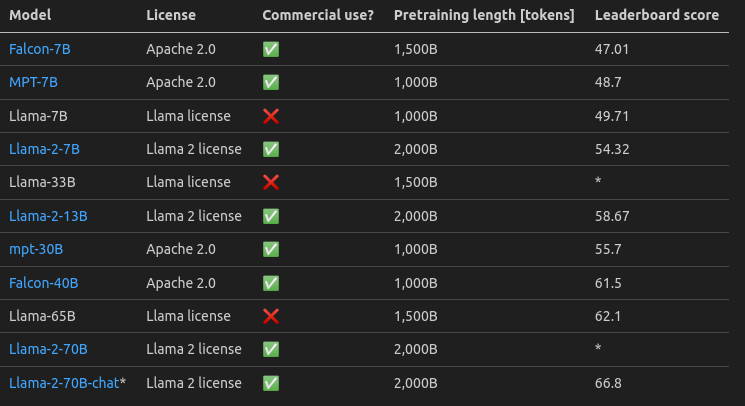Click the Llama-2-7B link
Viewport: 745px width, 406px height.
coord(44,149)
